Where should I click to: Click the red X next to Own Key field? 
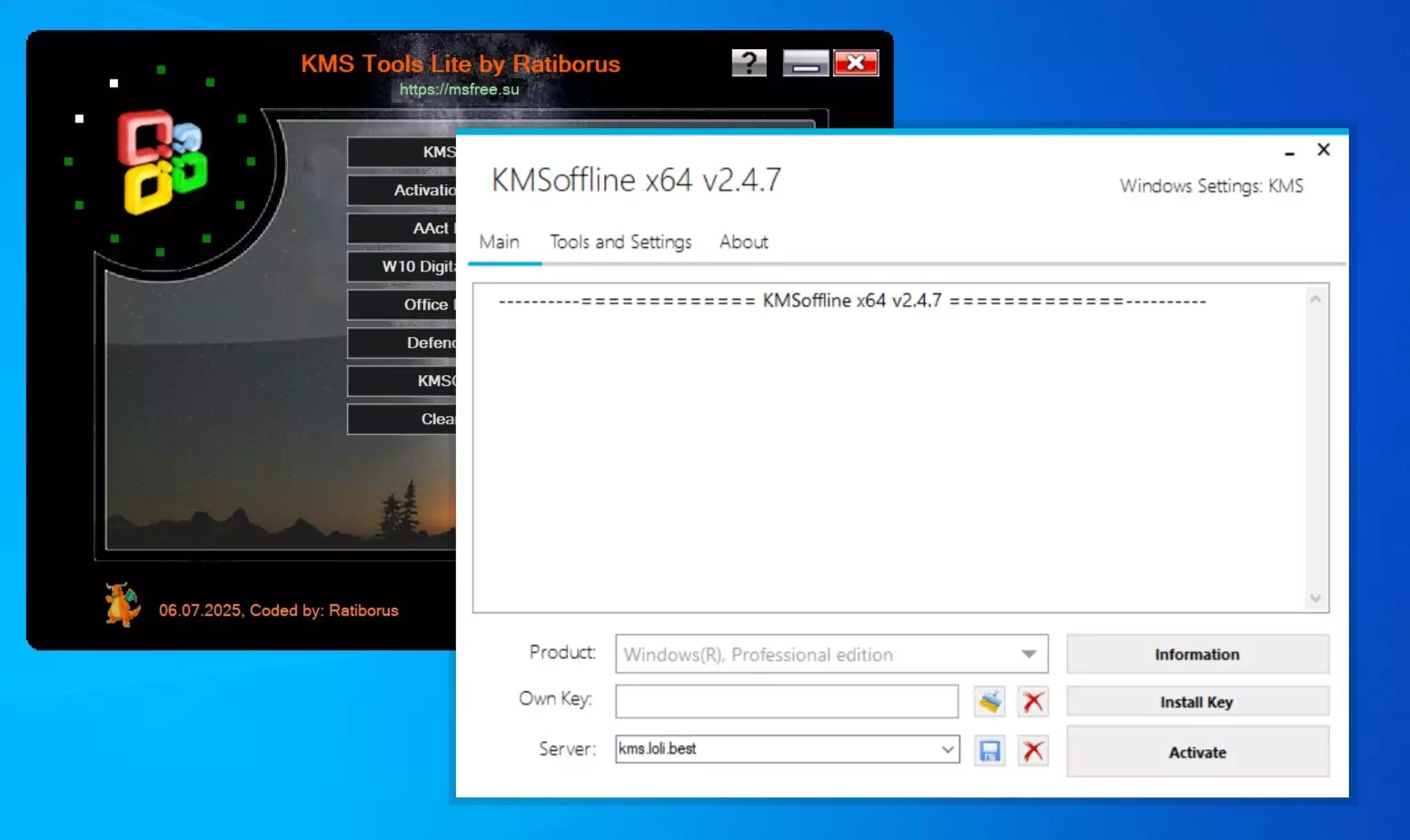click(x=1033, y=701)
